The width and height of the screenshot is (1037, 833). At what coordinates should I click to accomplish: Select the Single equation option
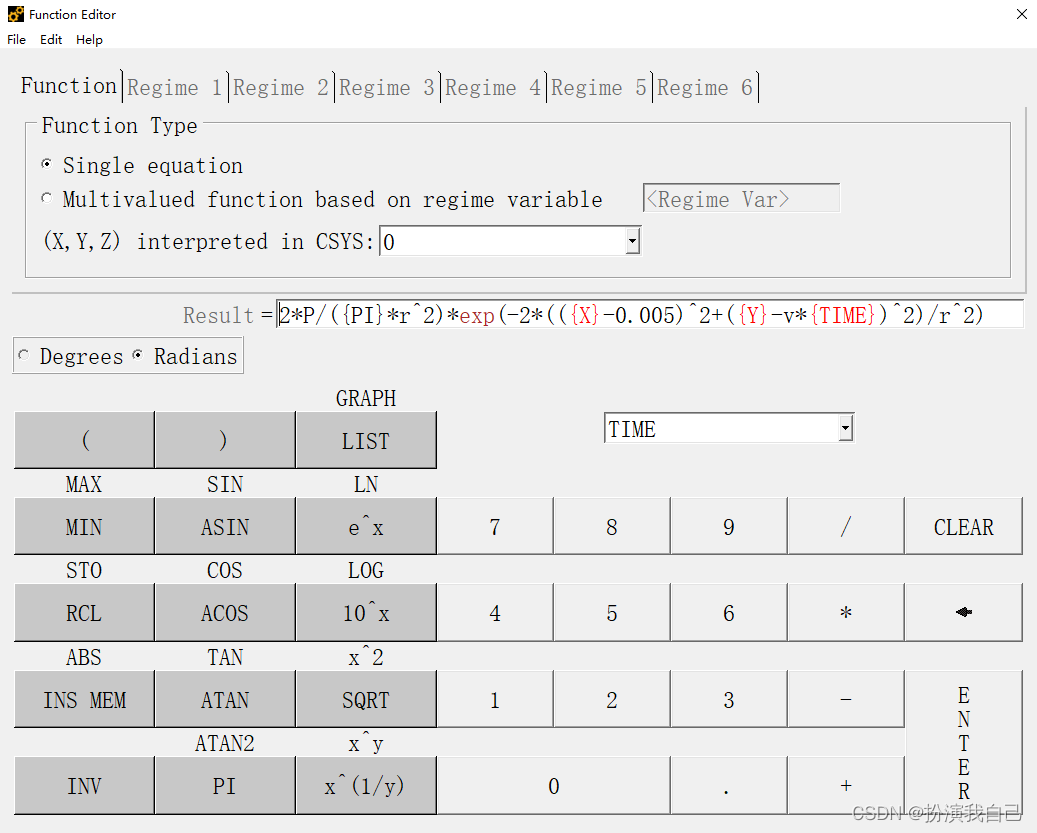click(47, 165)
